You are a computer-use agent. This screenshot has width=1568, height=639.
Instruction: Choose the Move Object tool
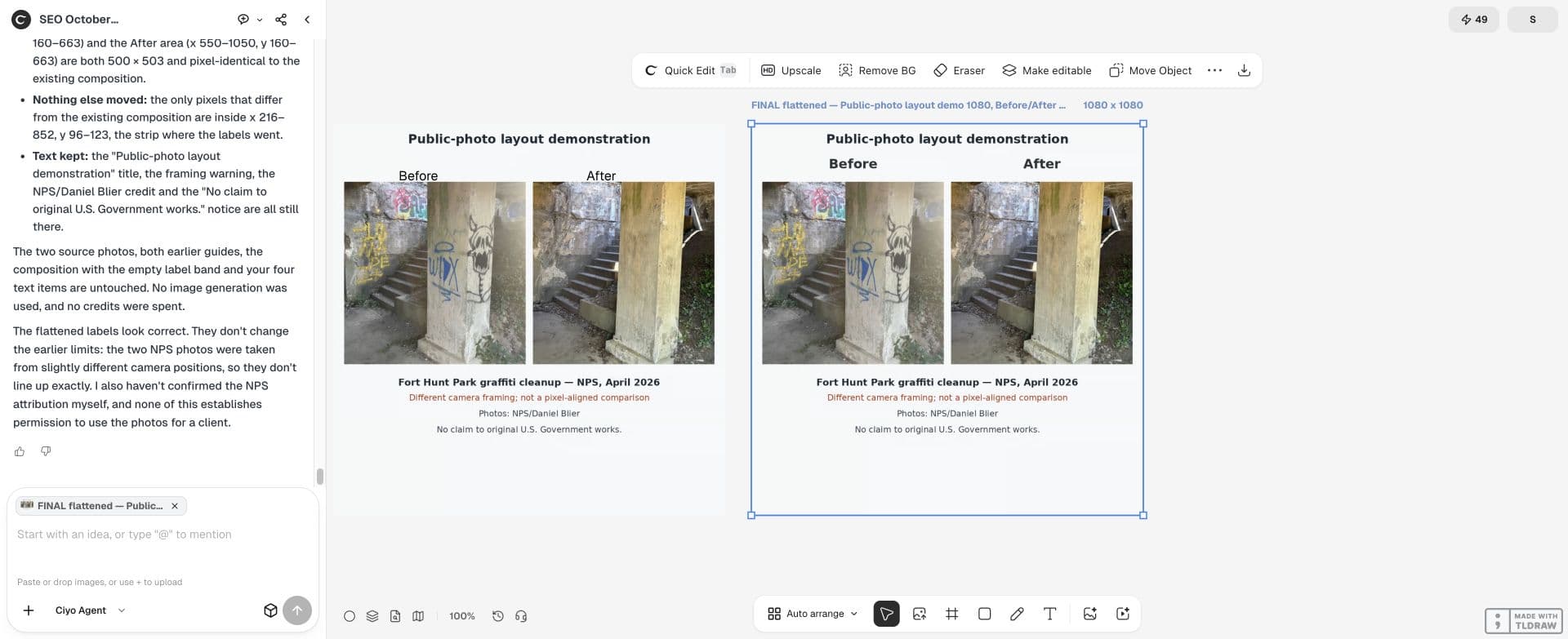coord(1150,70)
